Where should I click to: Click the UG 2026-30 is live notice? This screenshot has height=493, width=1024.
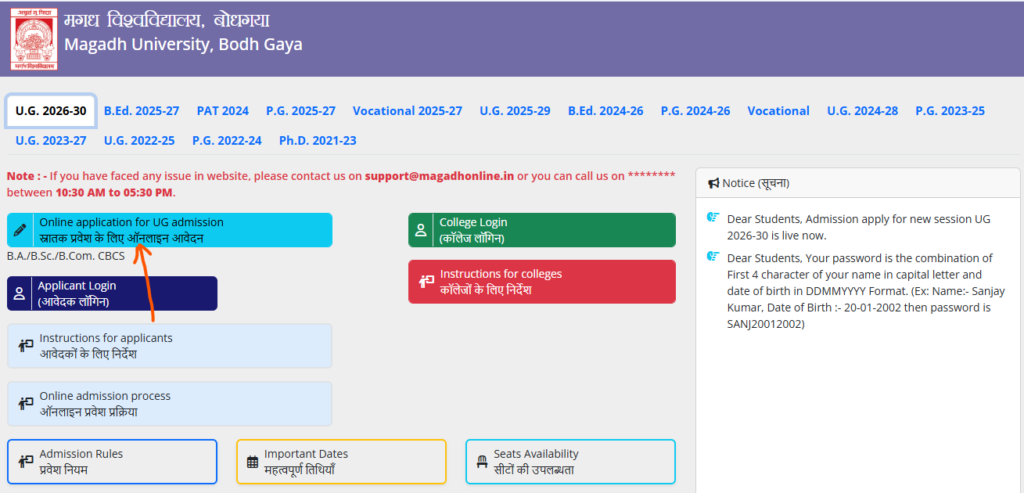859,227
